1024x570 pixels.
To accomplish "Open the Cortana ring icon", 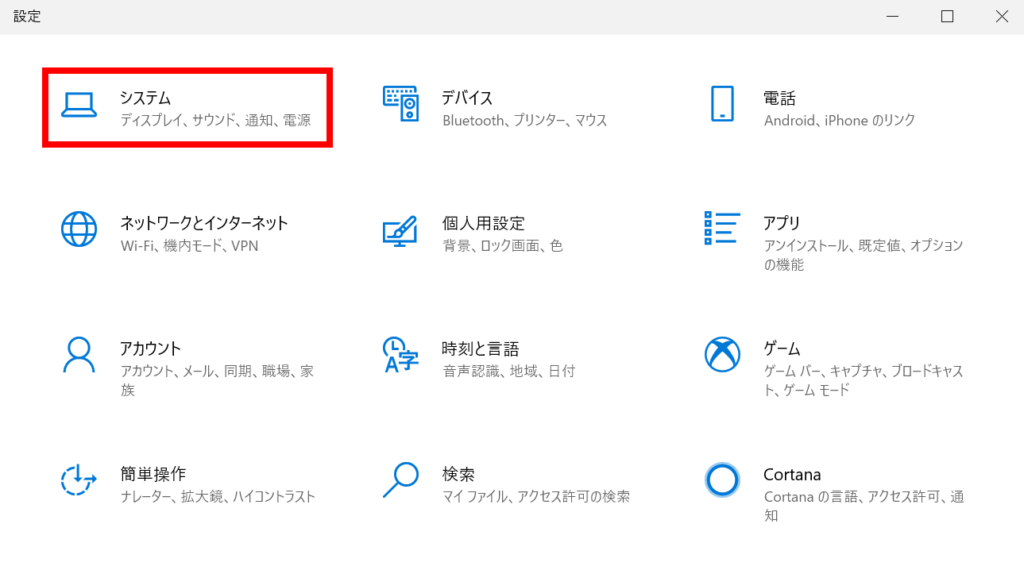I will point(722,480).
